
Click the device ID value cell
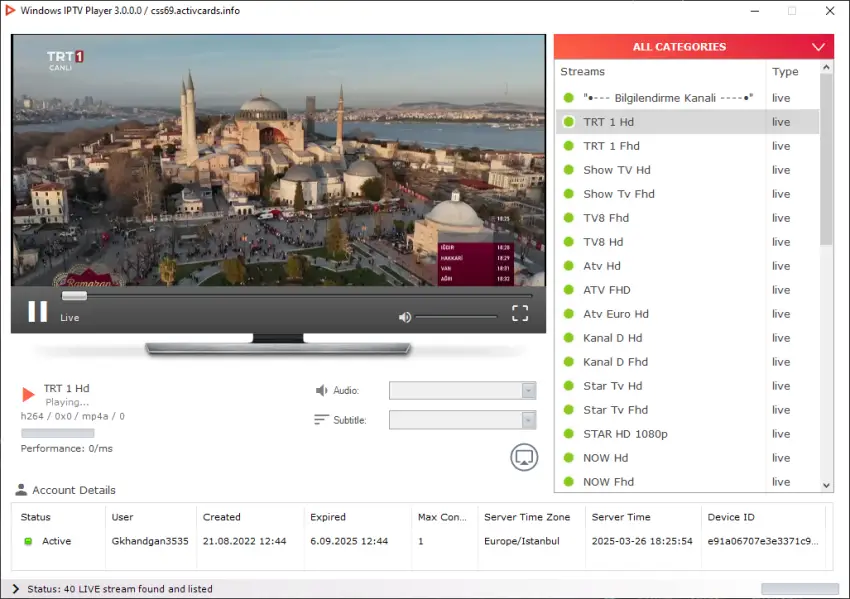click(x=763, y=541)
